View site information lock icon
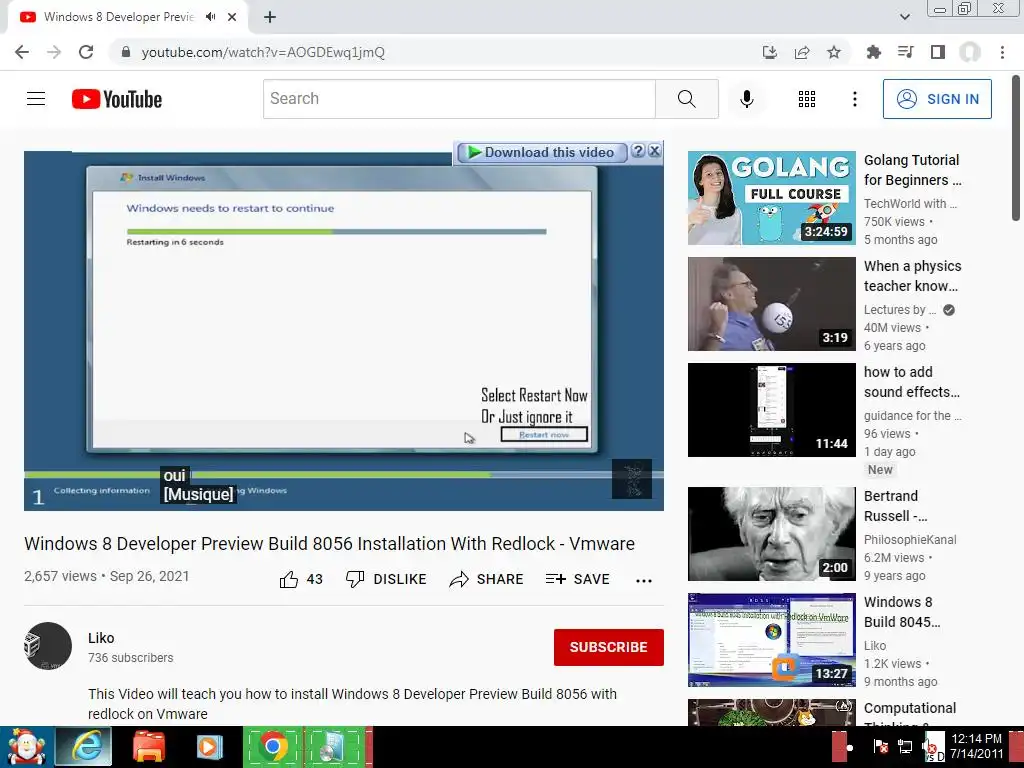1024x768 pixels. (x=126, y=52)
